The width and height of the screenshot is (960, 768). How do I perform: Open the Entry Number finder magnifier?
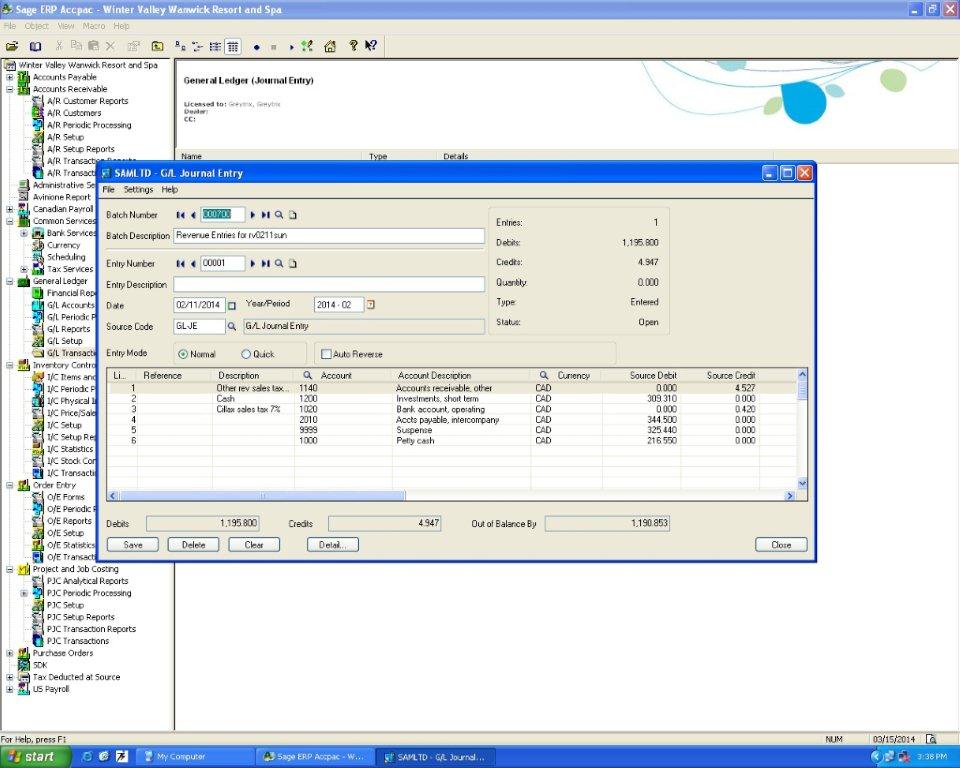click(x=279, y=263)
